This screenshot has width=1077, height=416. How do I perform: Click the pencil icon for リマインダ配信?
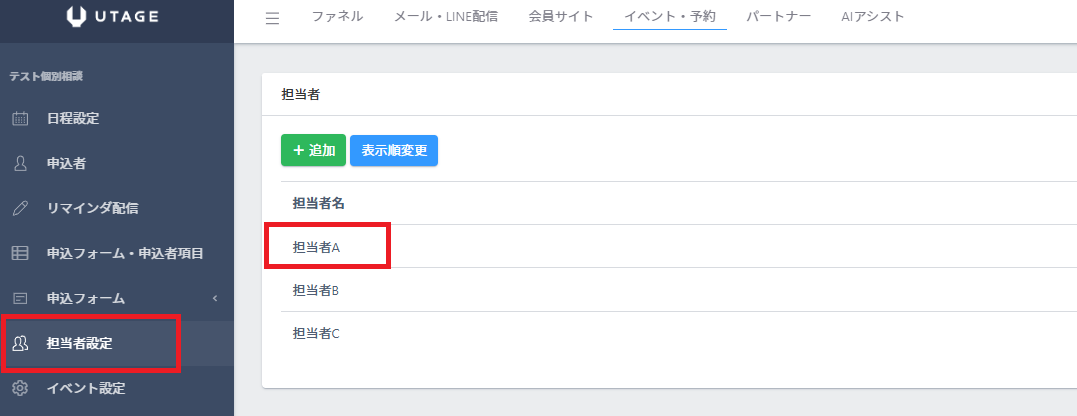19,208
